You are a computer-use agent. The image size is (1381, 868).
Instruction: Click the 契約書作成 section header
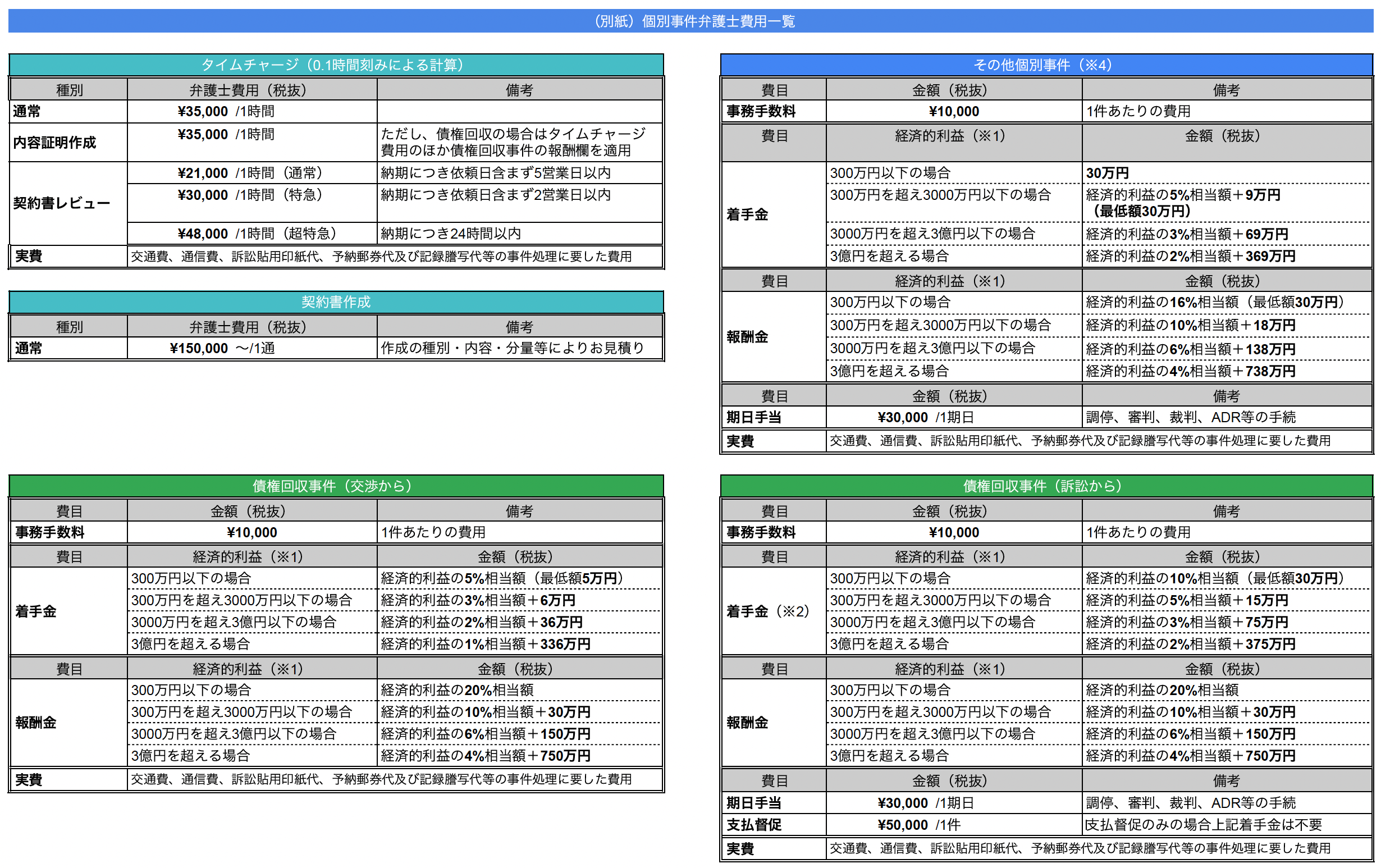[336, 301]
